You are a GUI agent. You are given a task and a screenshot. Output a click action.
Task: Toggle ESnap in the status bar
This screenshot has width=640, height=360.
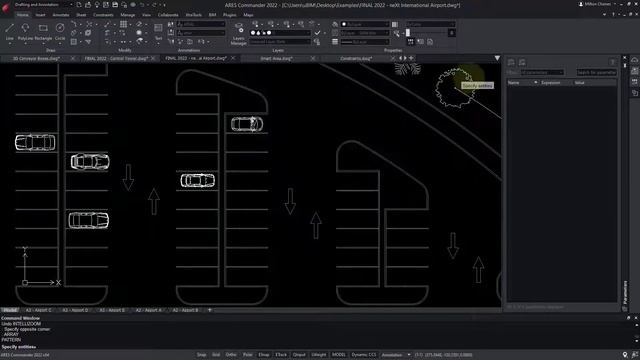click(264, 355)
